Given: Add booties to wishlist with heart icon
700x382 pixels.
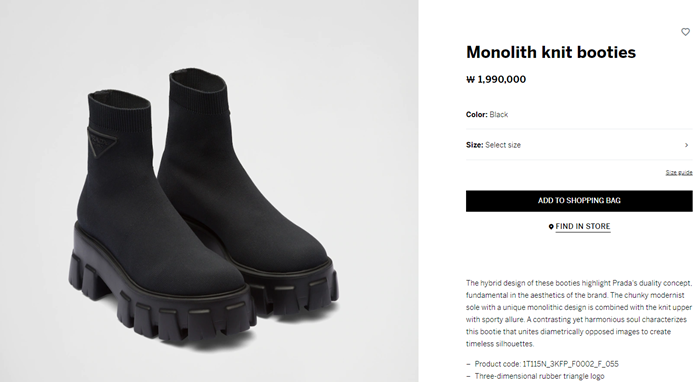Looking at the screenshot, I should click(x=685, y=32).
